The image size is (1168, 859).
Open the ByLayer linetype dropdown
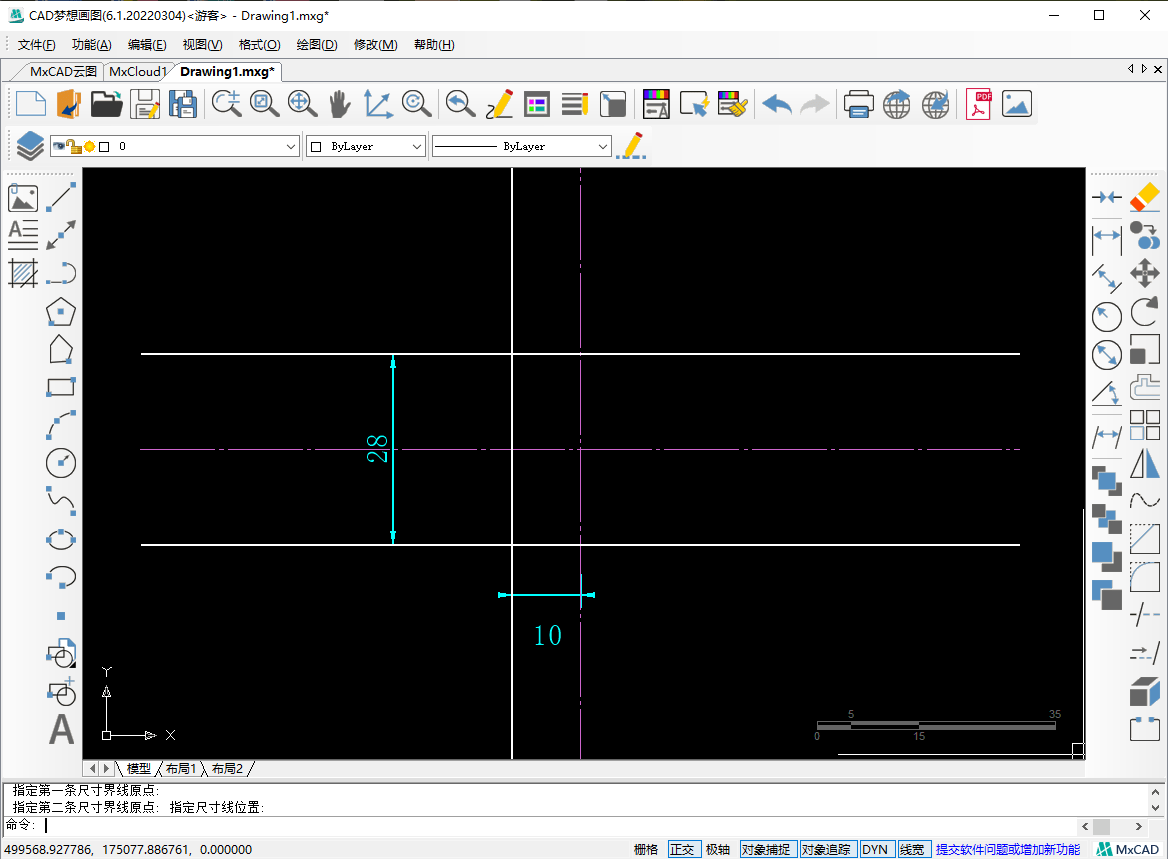point(602,147)
